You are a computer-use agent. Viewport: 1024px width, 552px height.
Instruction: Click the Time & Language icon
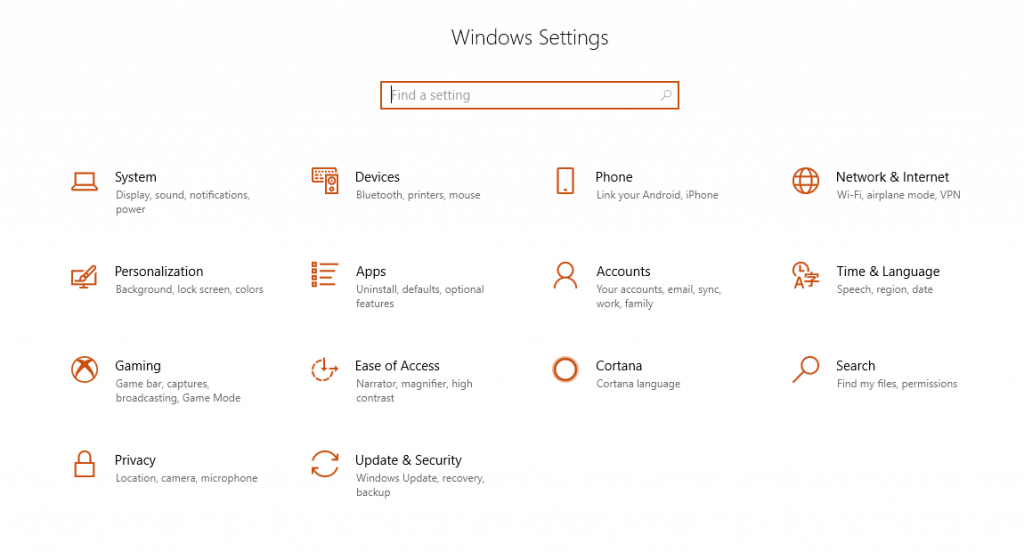tap(805, 276)
